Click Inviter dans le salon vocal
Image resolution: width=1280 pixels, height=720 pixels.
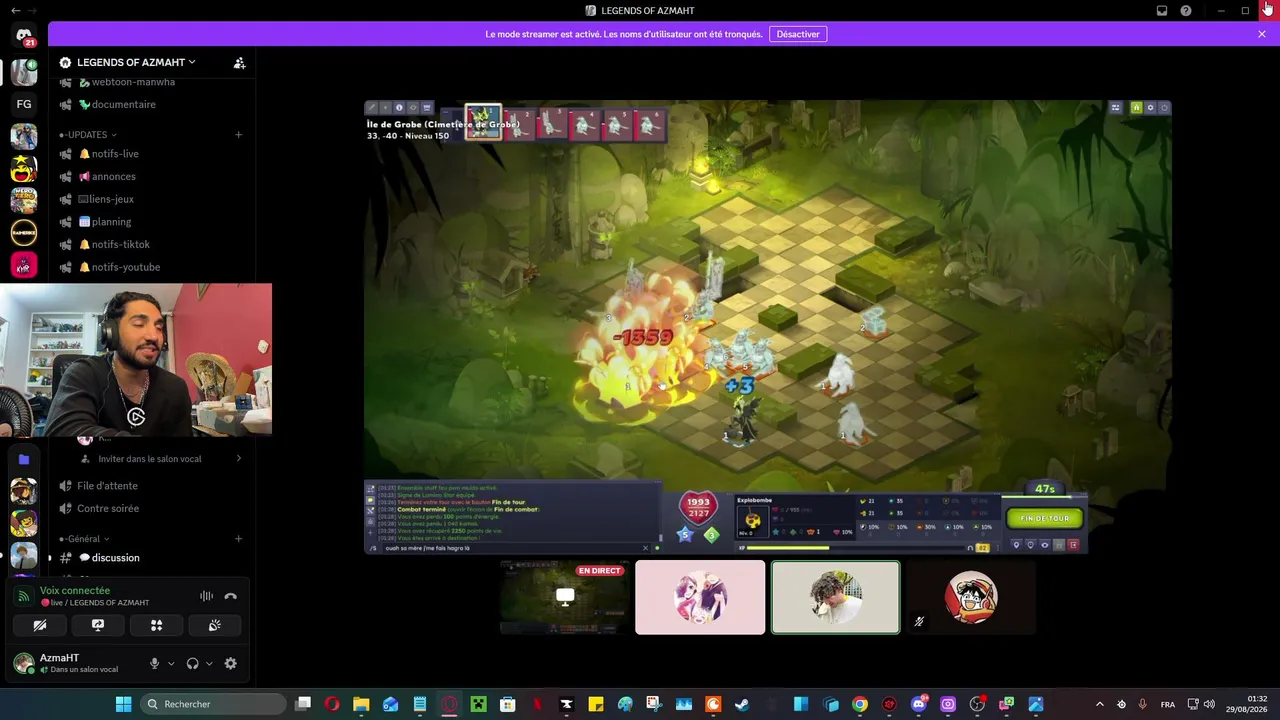coord(150,459)
